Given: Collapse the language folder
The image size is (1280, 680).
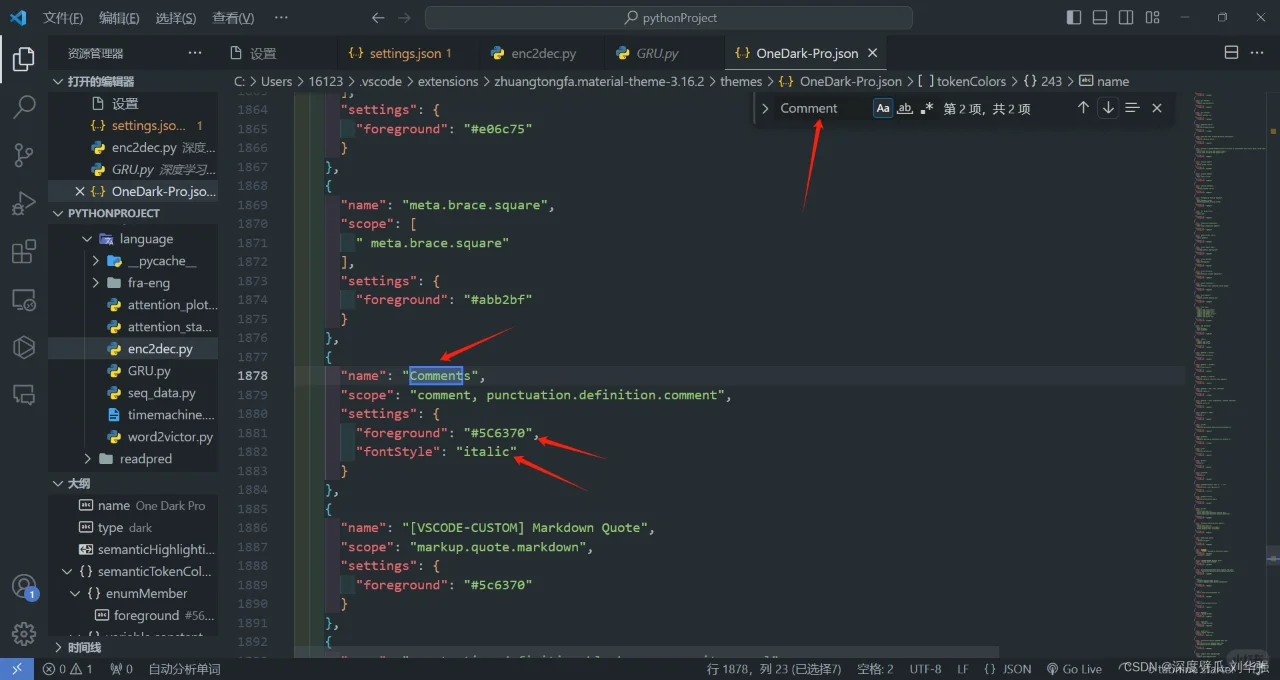Looking at the screenshot, I should pos(87,239).
